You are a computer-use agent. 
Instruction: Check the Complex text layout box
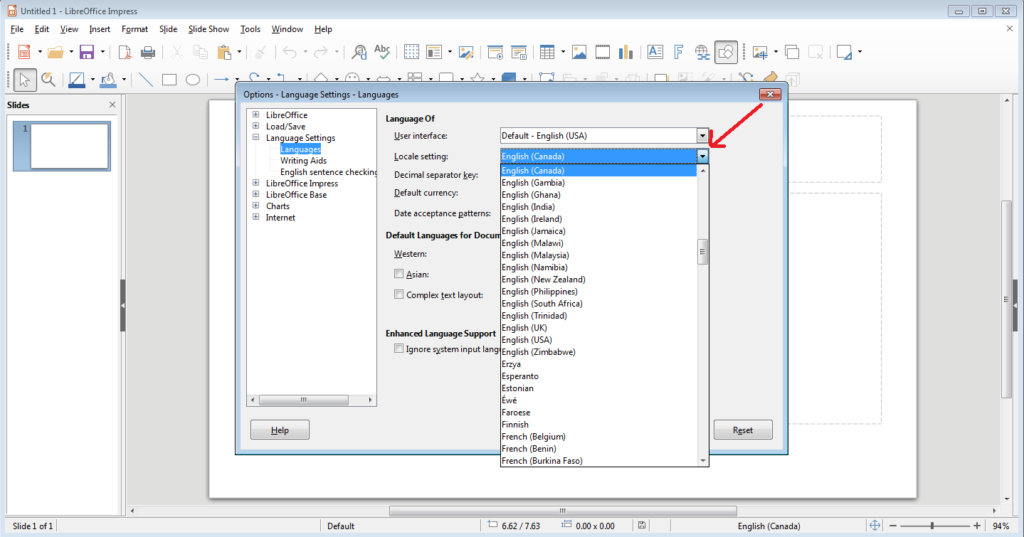coord(399,295)
